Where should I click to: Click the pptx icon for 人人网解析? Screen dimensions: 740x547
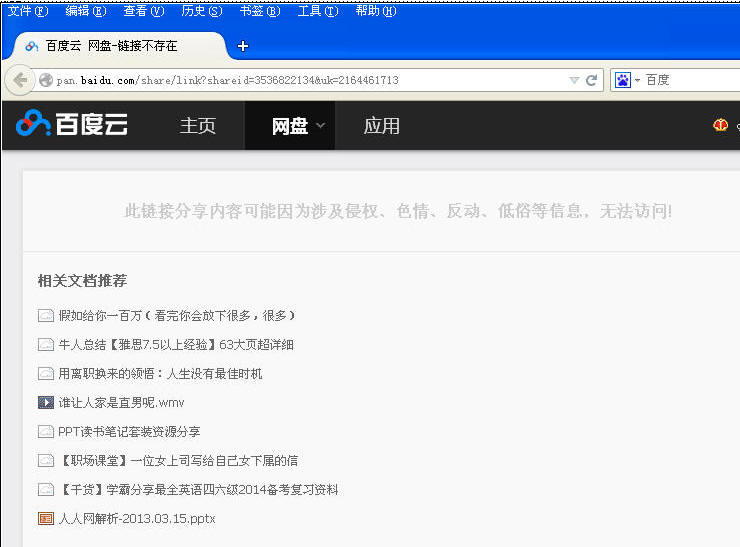coord(46,519)
